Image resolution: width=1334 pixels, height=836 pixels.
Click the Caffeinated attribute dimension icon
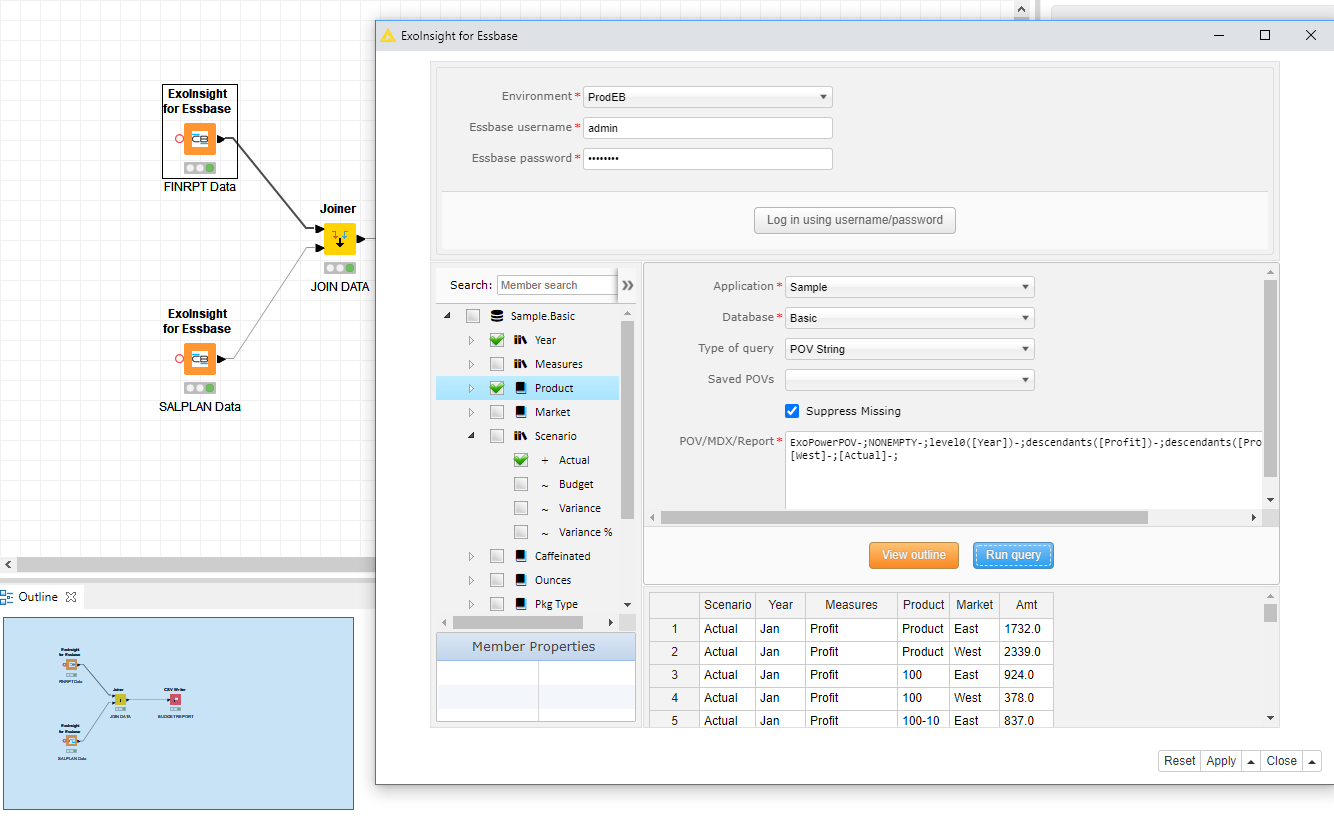pyautogui.click(x=520, y=556)
